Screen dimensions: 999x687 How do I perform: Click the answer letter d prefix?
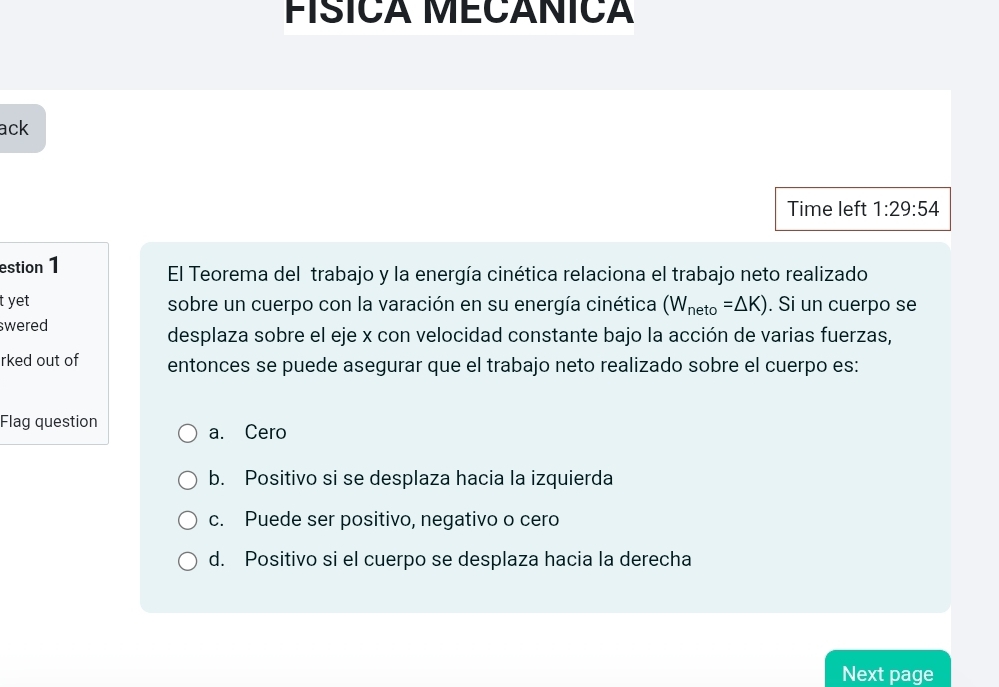point(216,559)
